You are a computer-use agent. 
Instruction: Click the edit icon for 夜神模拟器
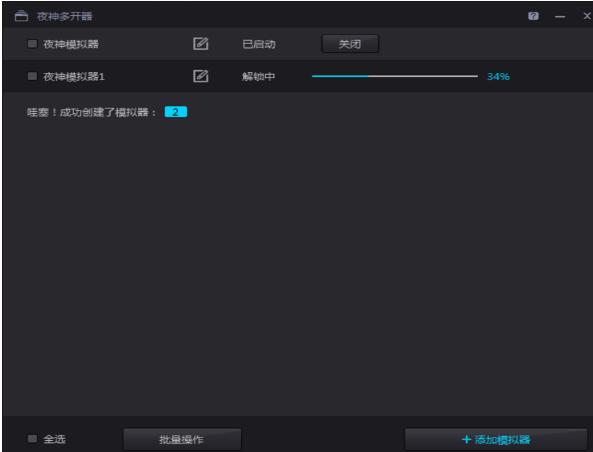[x=200, y=44]
